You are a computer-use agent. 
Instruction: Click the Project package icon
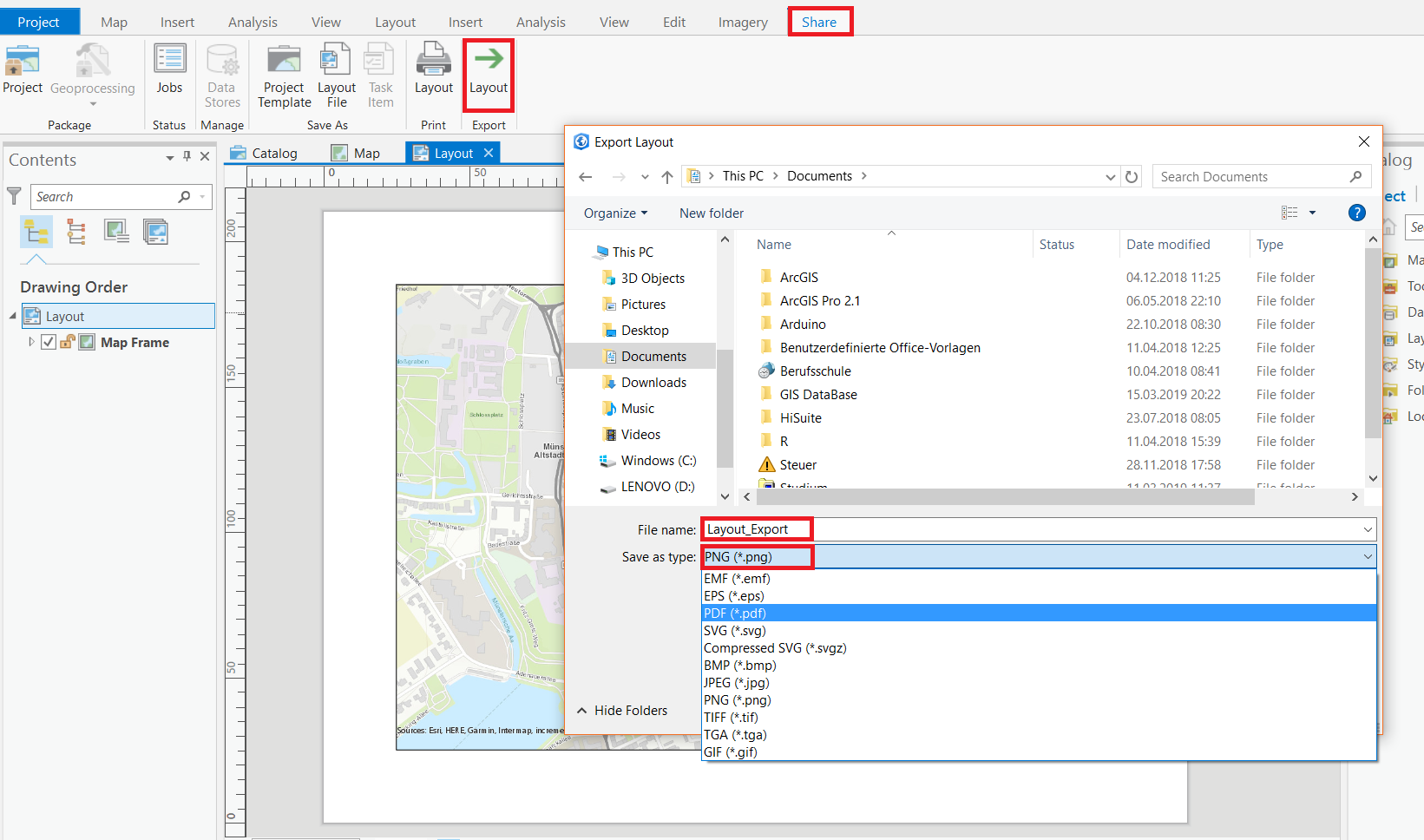click(23, 61)
